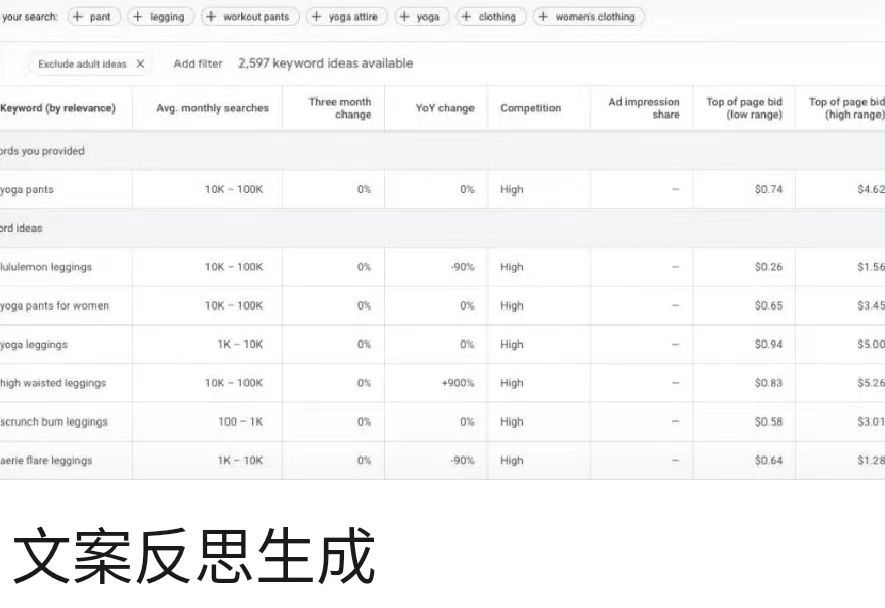The image size is (885, 608).
Task: Remove Exclude adult ideas filter via X icon
Action: coord(138,63)
